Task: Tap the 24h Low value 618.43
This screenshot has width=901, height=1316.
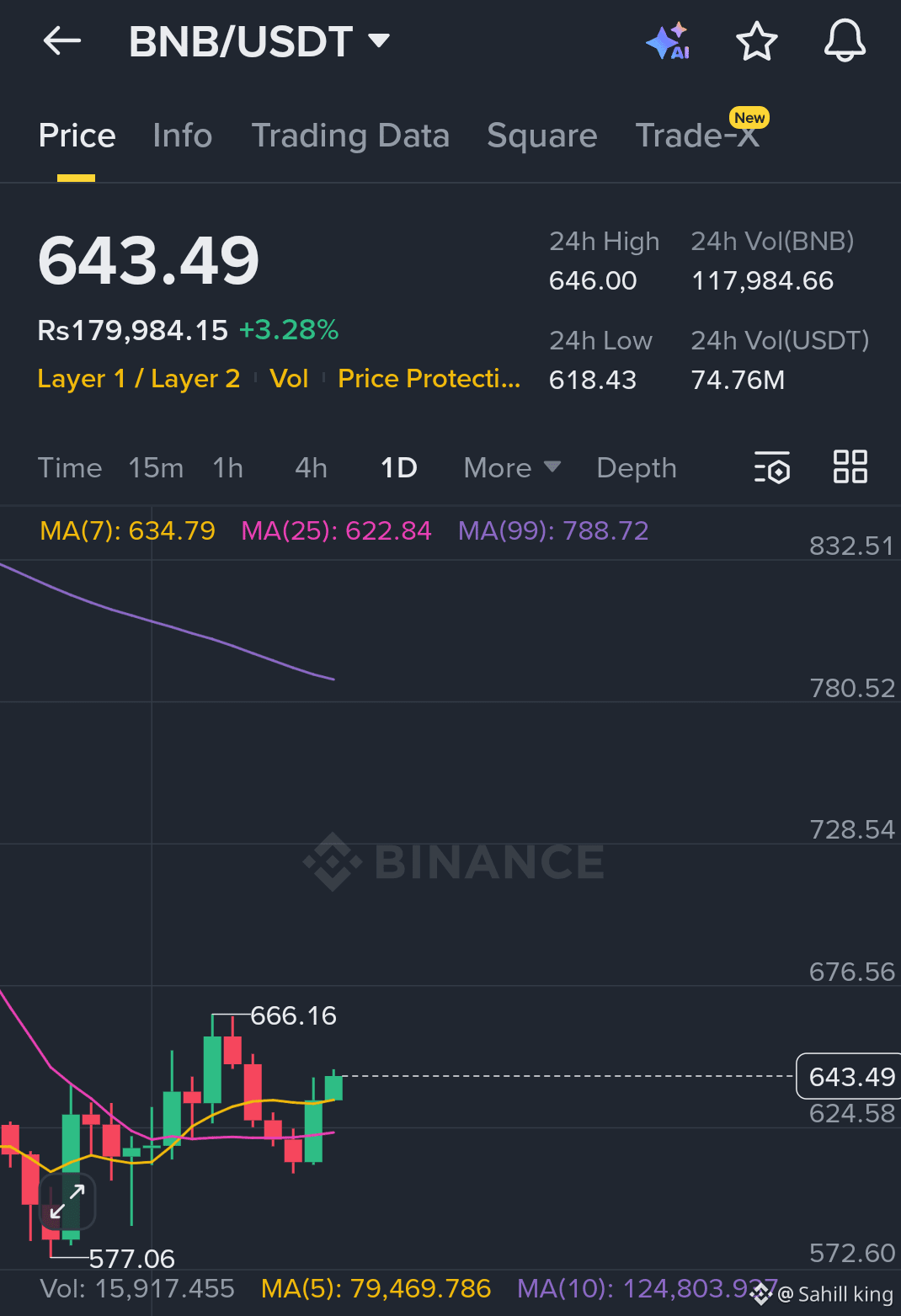Action: (593, 380)
